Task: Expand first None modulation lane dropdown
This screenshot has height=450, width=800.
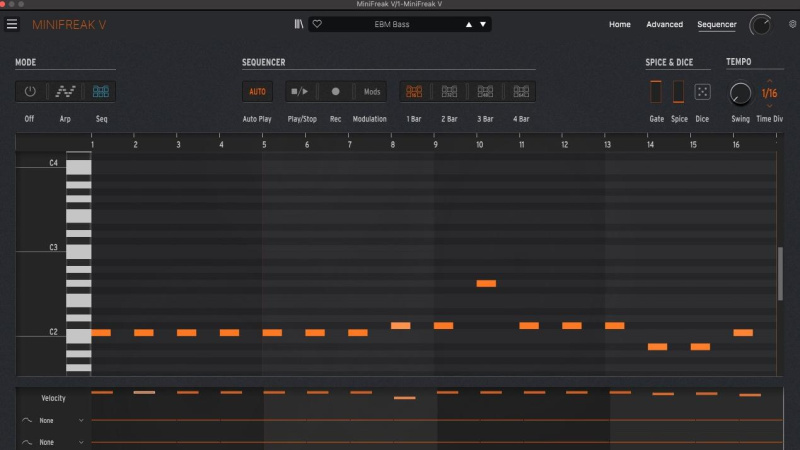Action: point(81,420)
